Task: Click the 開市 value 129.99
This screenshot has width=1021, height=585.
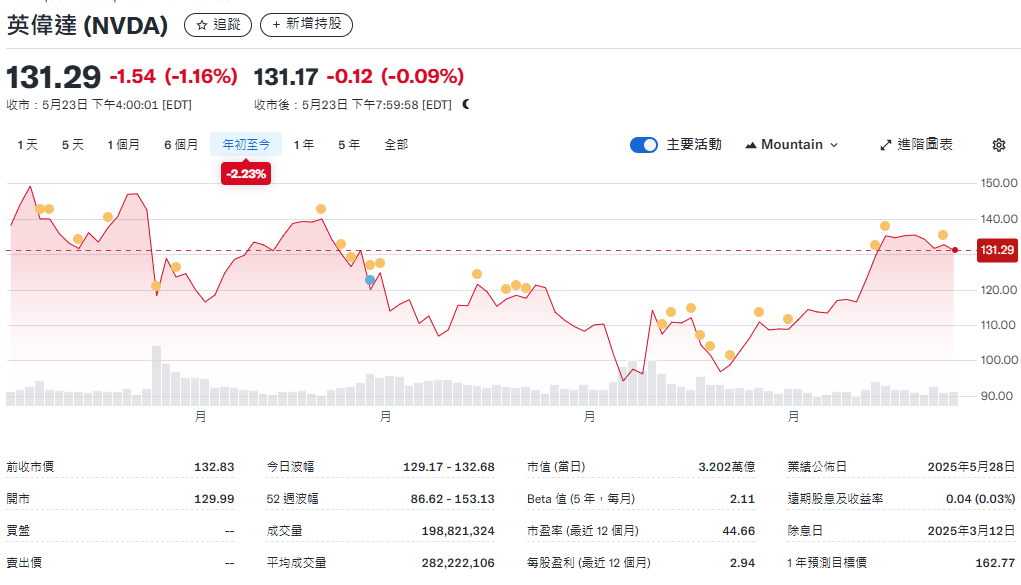Action: 214,499
